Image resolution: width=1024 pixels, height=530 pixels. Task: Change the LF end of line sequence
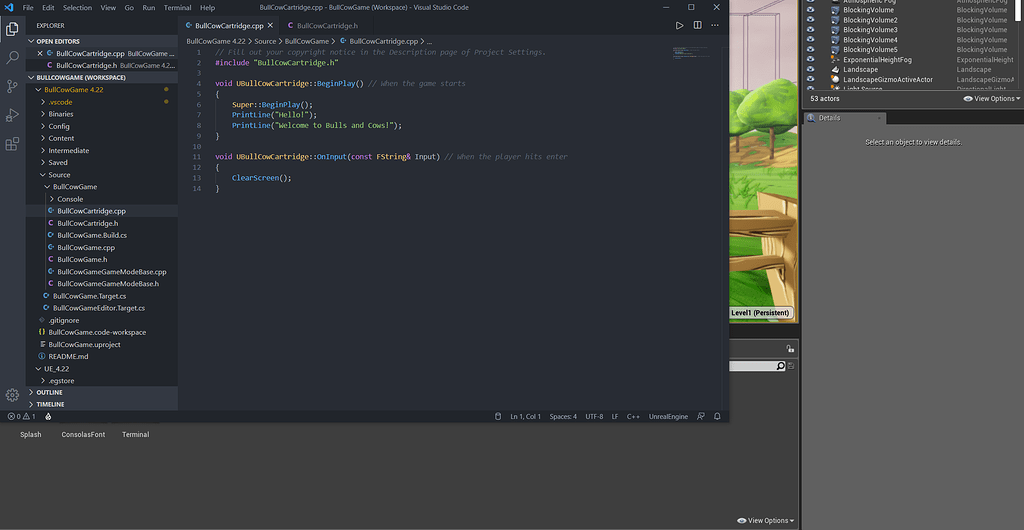coord(615,416)
